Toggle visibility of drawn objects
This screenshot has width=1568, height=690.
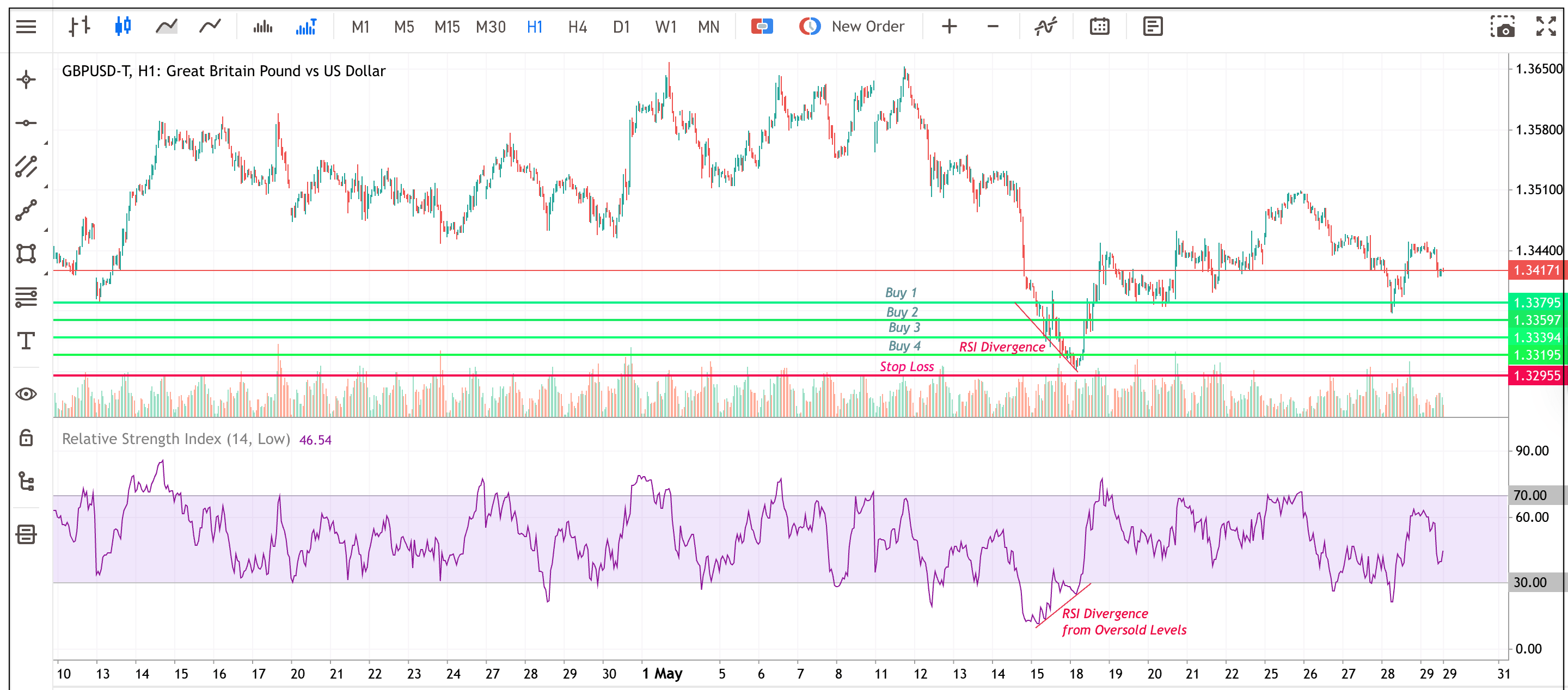tap(26, 395)
